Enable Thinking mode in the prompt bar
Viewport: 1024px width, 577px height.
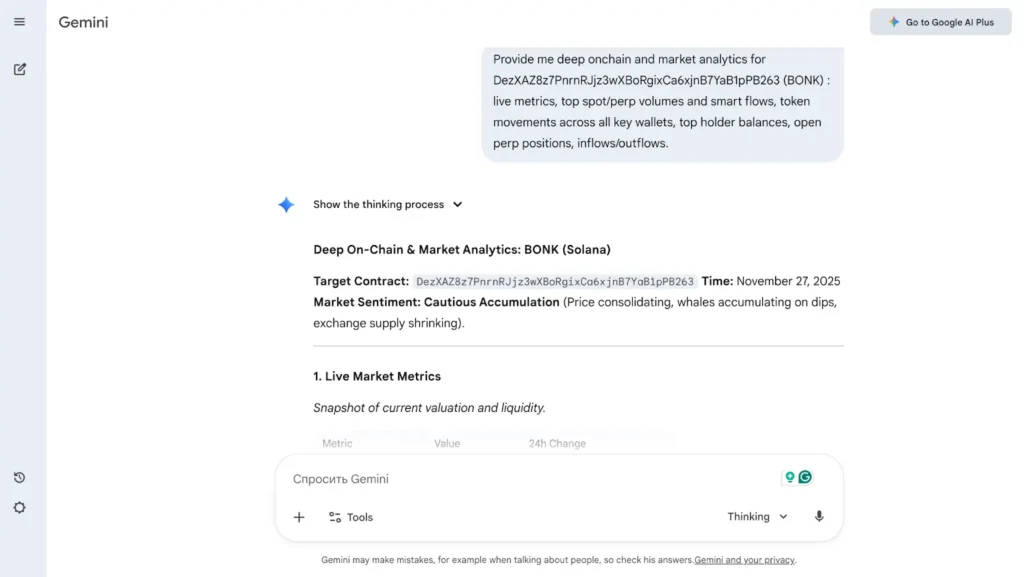(749, 517)
